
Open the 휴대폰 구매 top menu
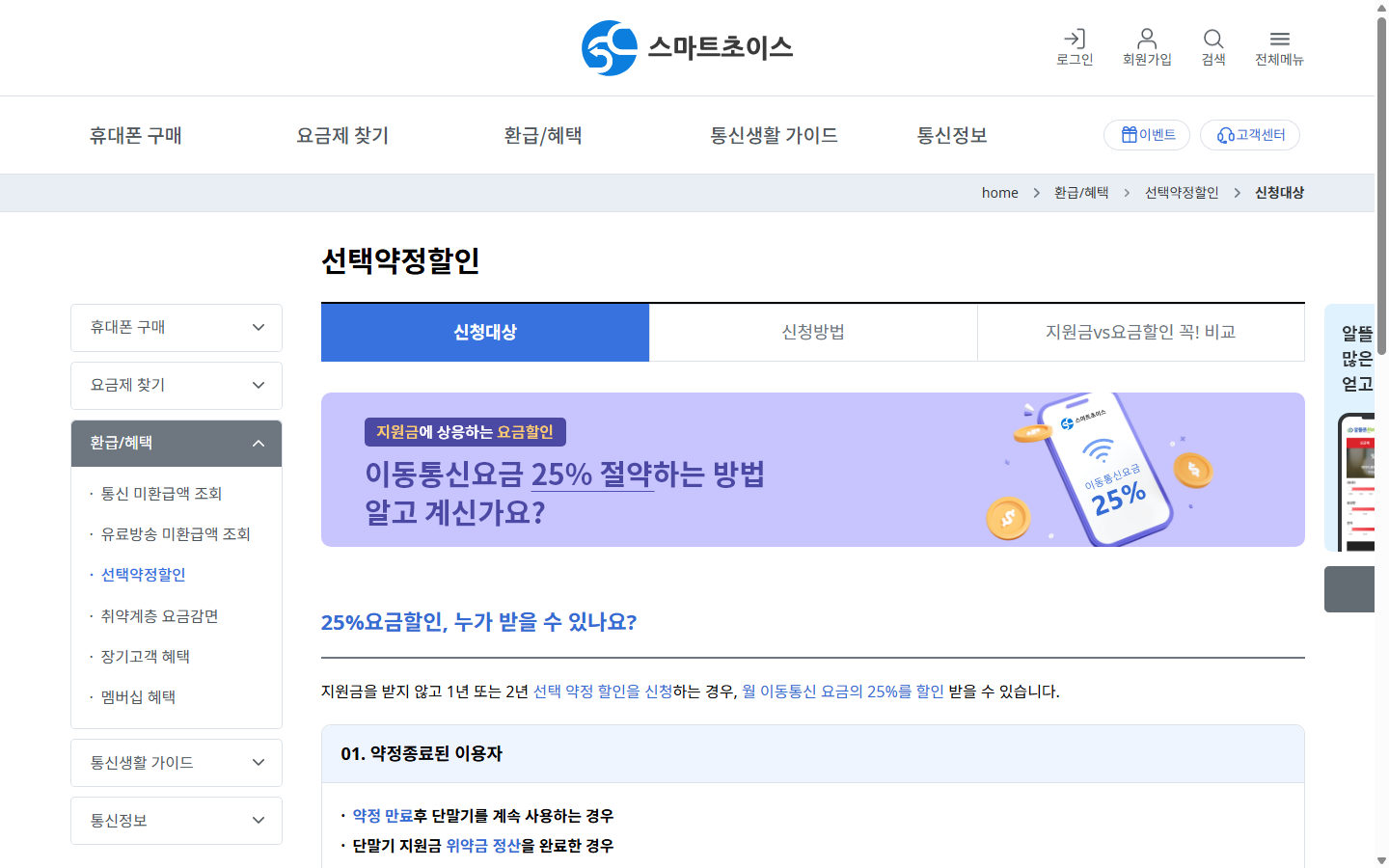click(136, 136)
